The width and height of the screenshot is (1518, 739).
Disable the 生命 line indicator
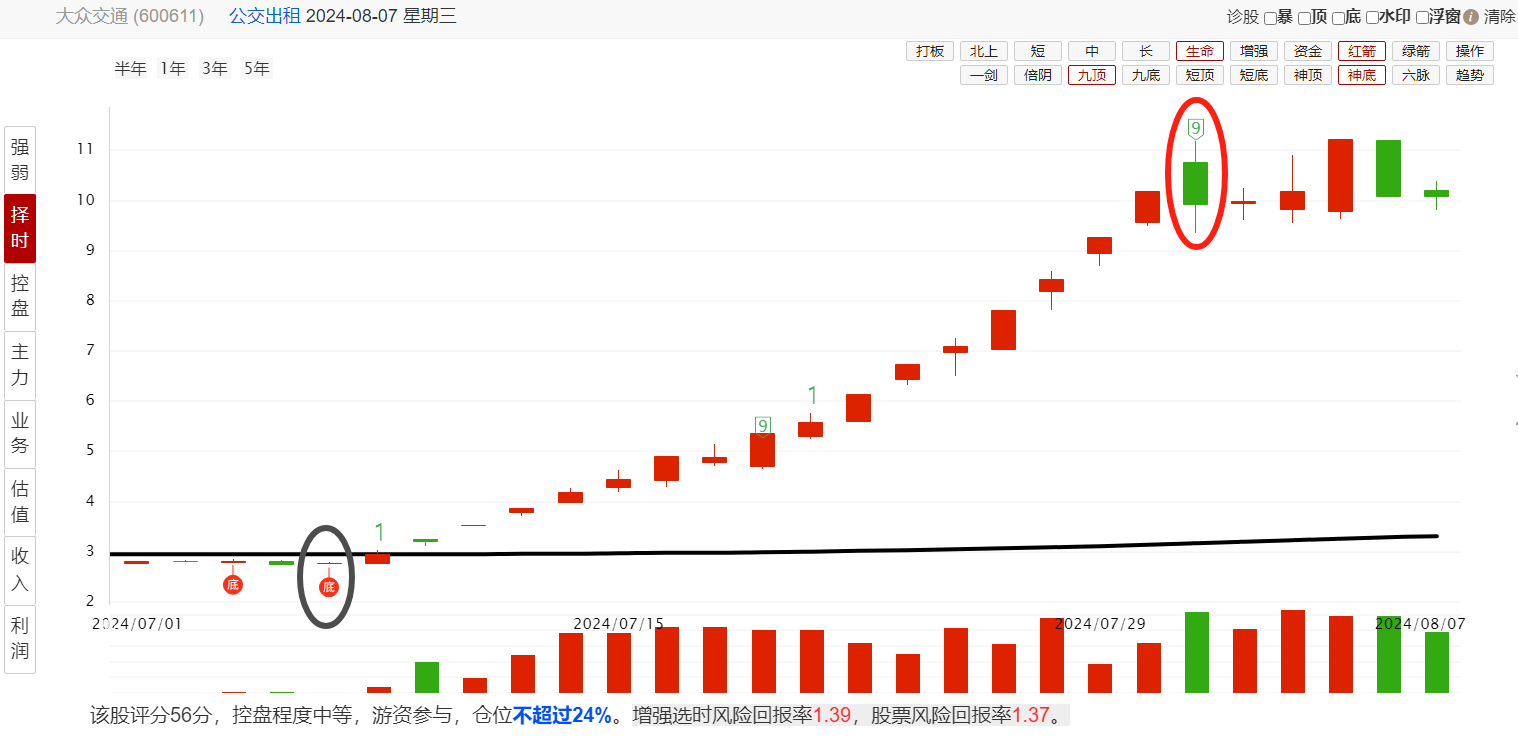point(1200,51)
